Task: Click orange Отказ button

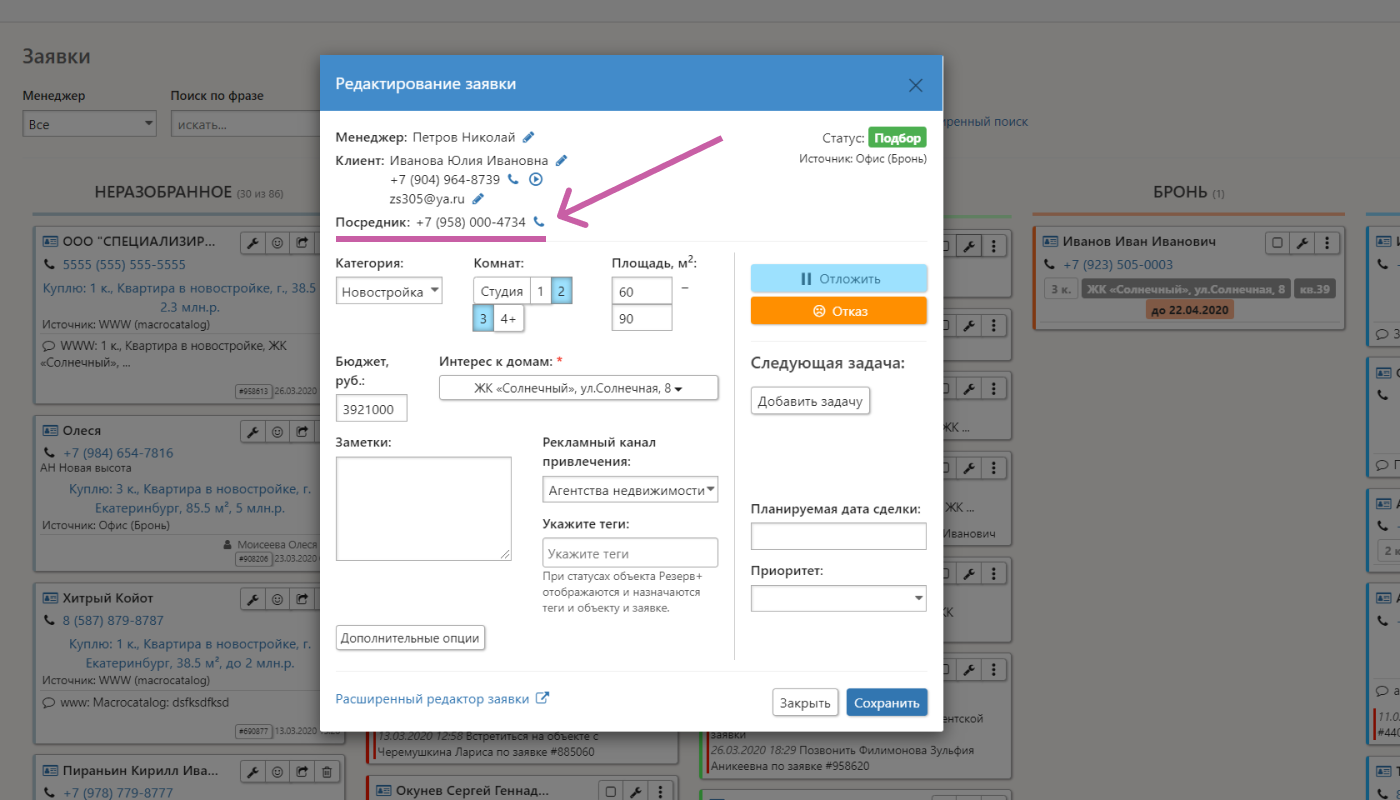Action: pos(839,310)
